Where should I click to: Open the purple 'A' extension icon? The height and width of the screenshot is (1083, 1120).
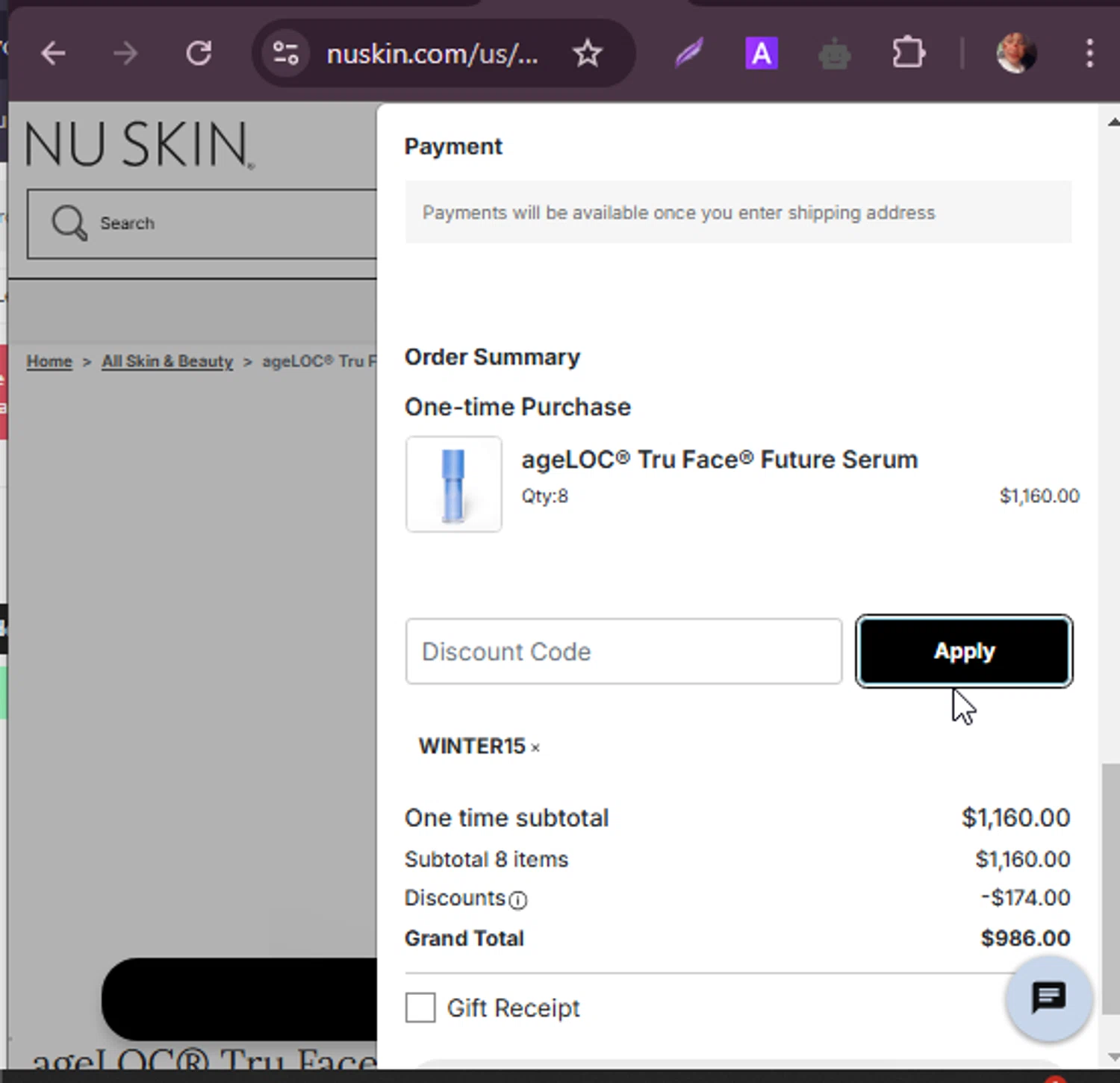point(762,54)
